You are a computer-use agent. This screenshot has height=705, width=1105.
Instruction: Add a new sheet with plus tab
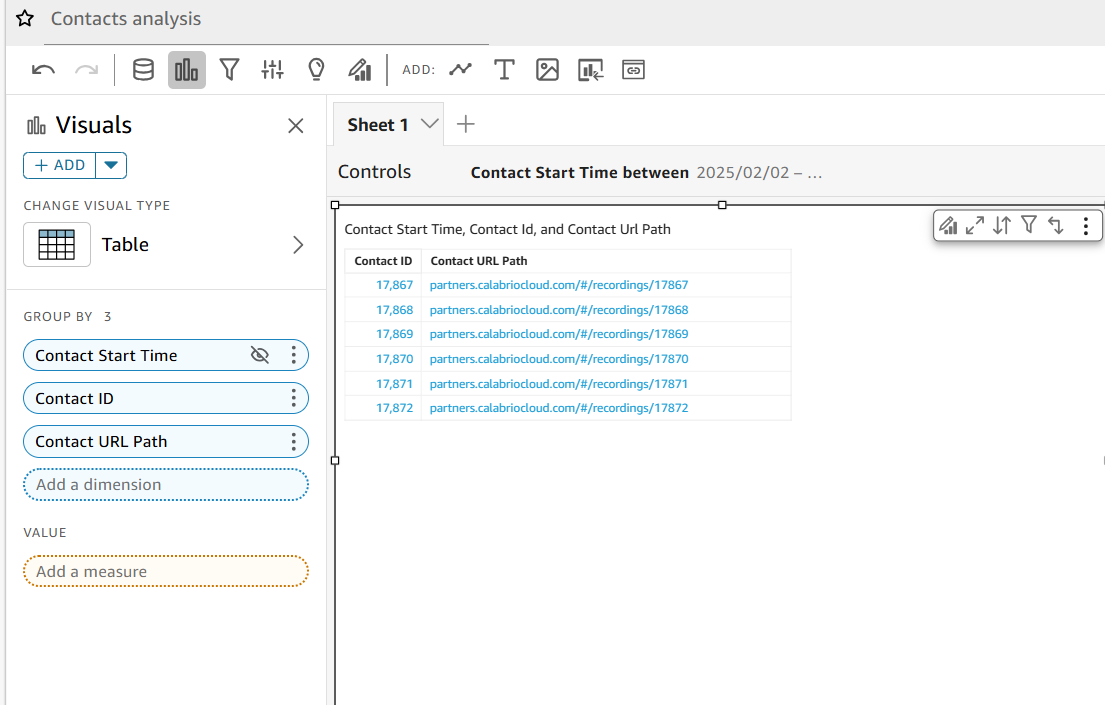pyautogui.click(x=465, y=124)
